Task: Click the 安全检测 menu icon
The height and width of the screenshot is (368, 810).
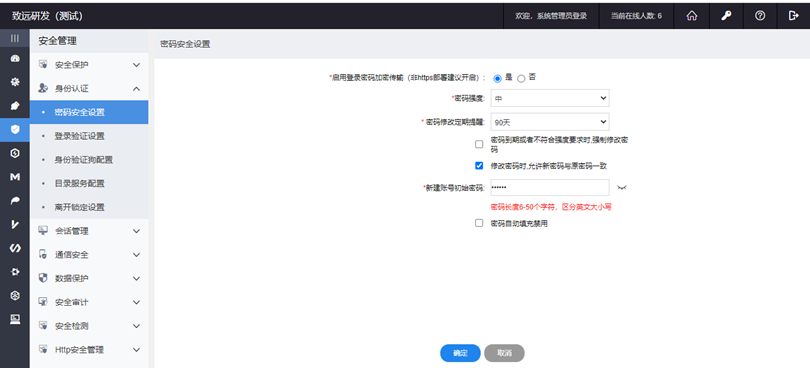Action: click(x=43, y=326)
